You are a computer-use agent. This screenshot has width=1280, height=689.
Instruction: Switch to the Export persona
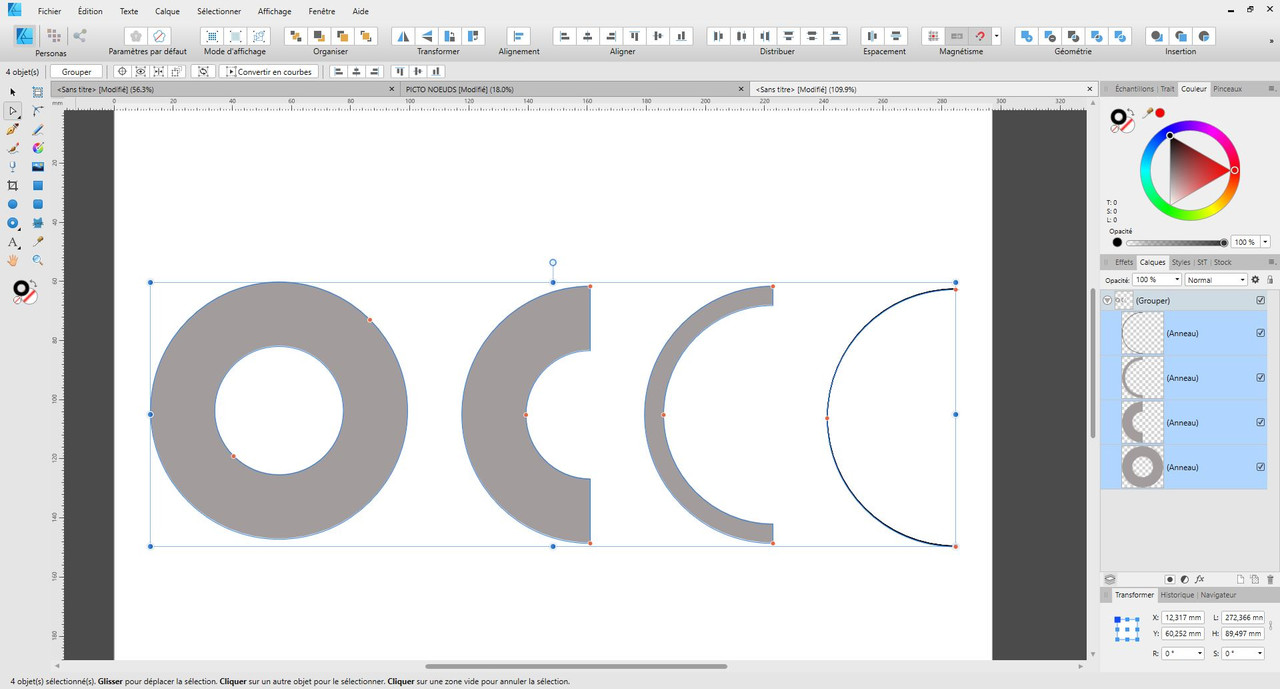[80, 36]
